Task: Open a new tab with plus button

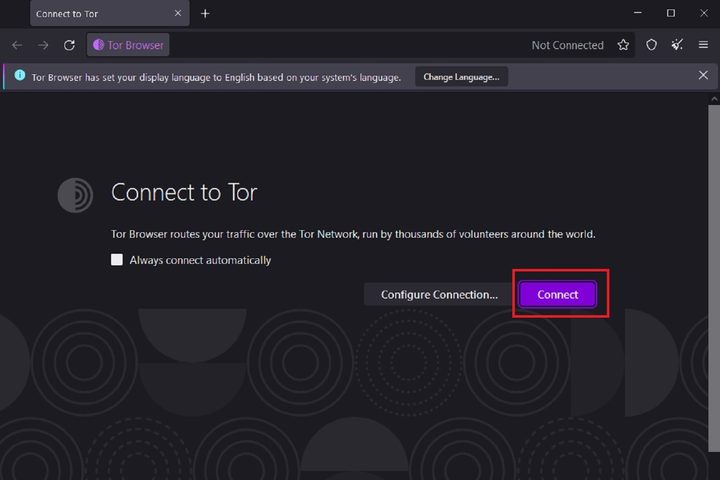Action: (x=205, y=14)
